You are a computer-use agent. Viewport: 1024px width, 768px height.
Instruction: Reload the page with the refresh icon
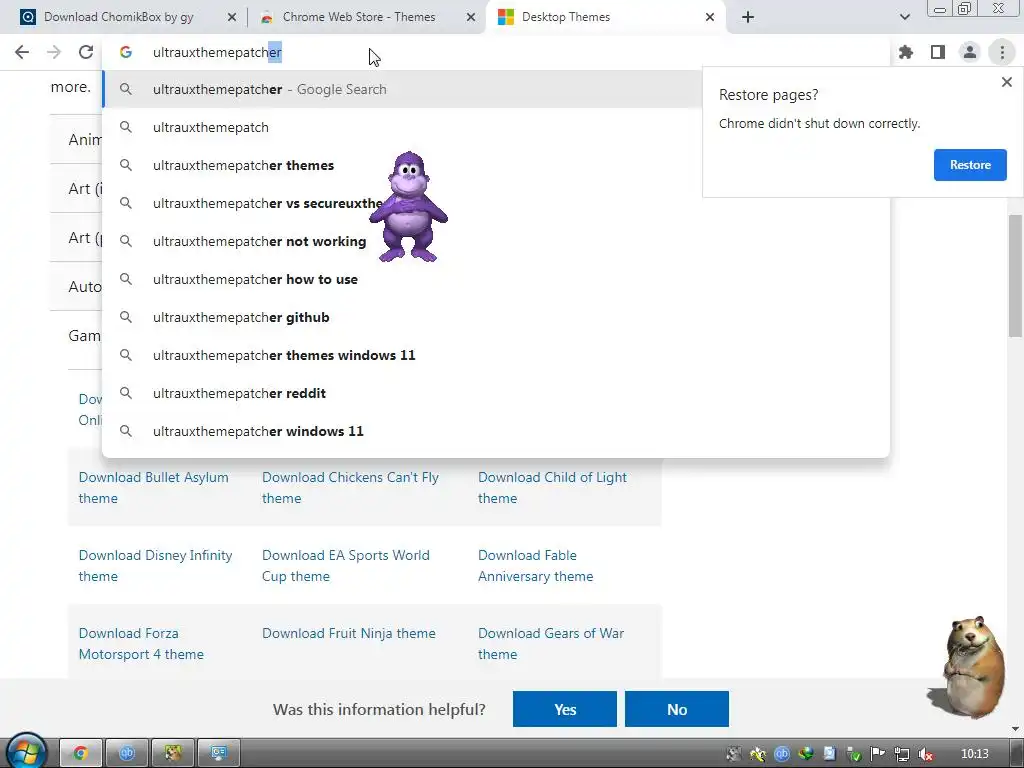click(86, 52)
